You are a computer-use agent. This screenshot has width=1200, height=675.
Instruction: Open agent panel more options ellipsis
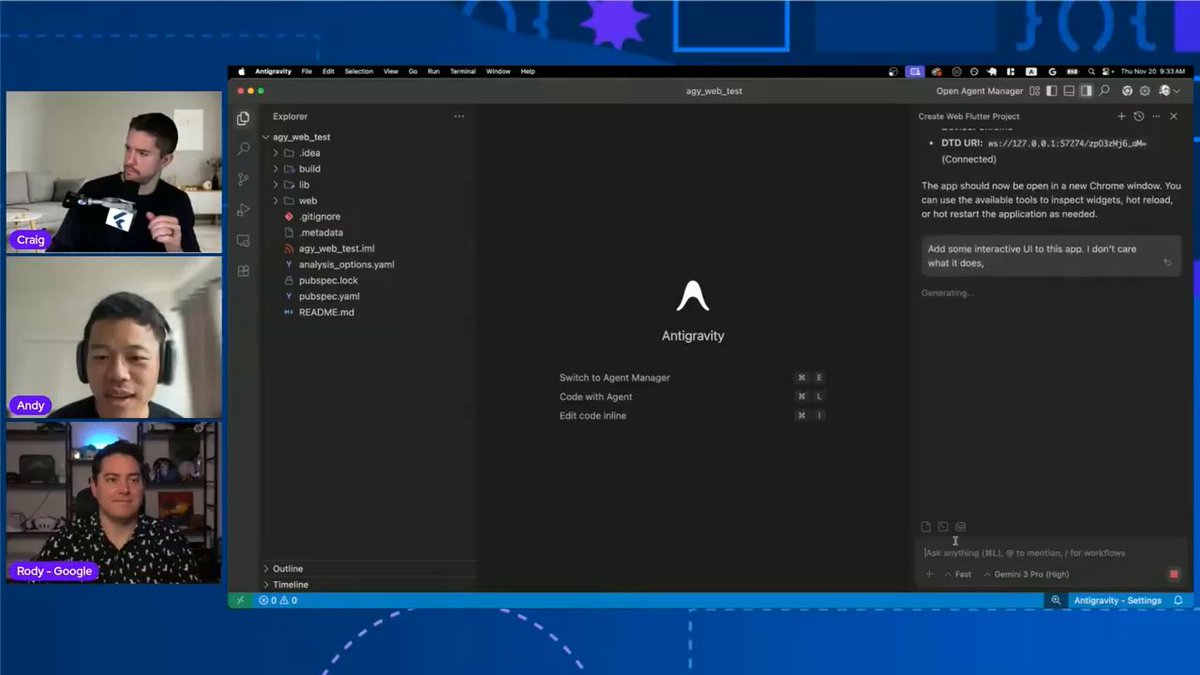(1156, 116)
